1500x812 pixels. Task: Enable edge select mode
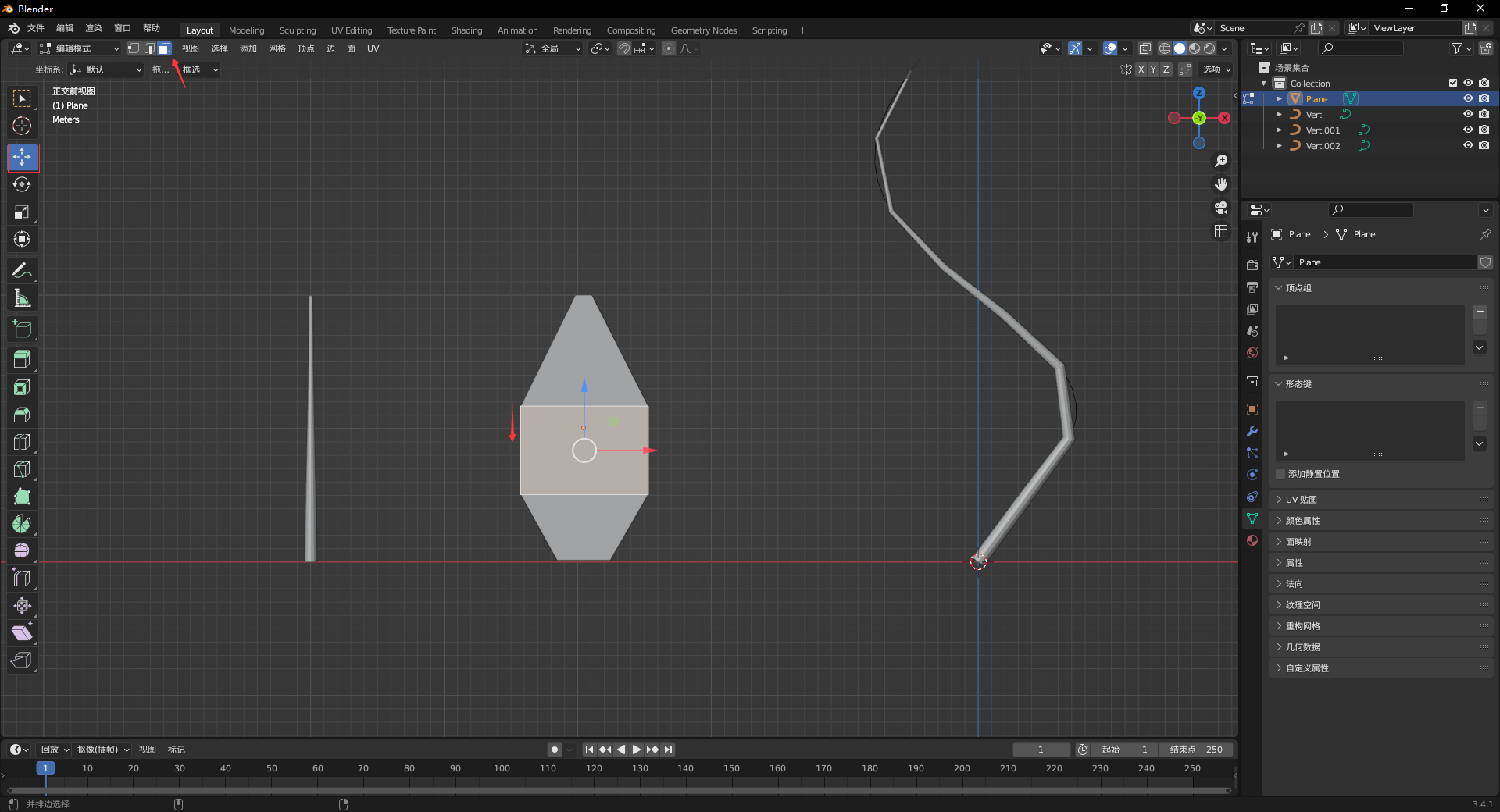point(148,48)
